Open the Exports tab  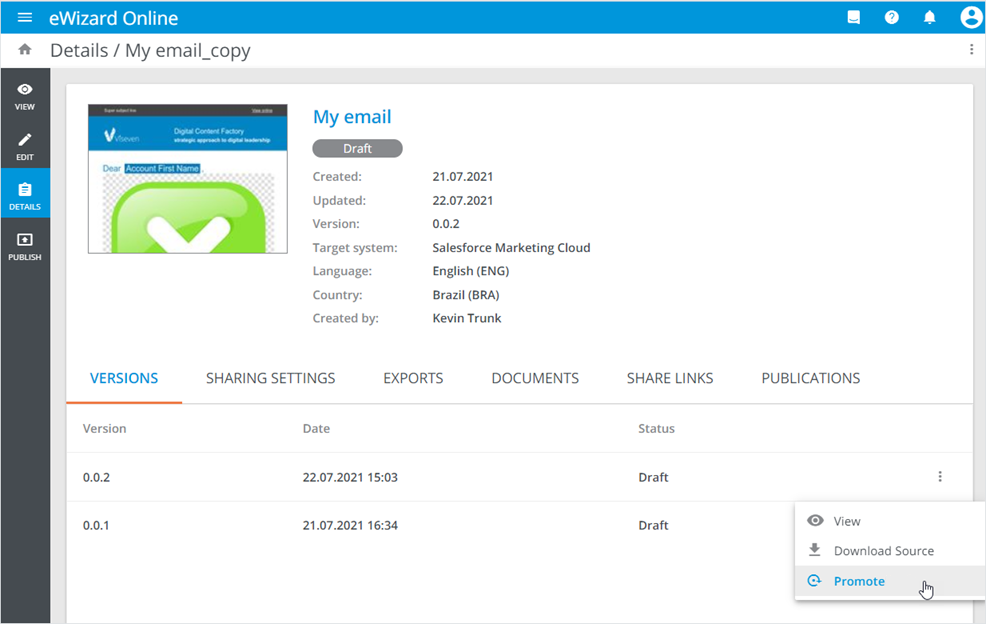tap(413, 378)
